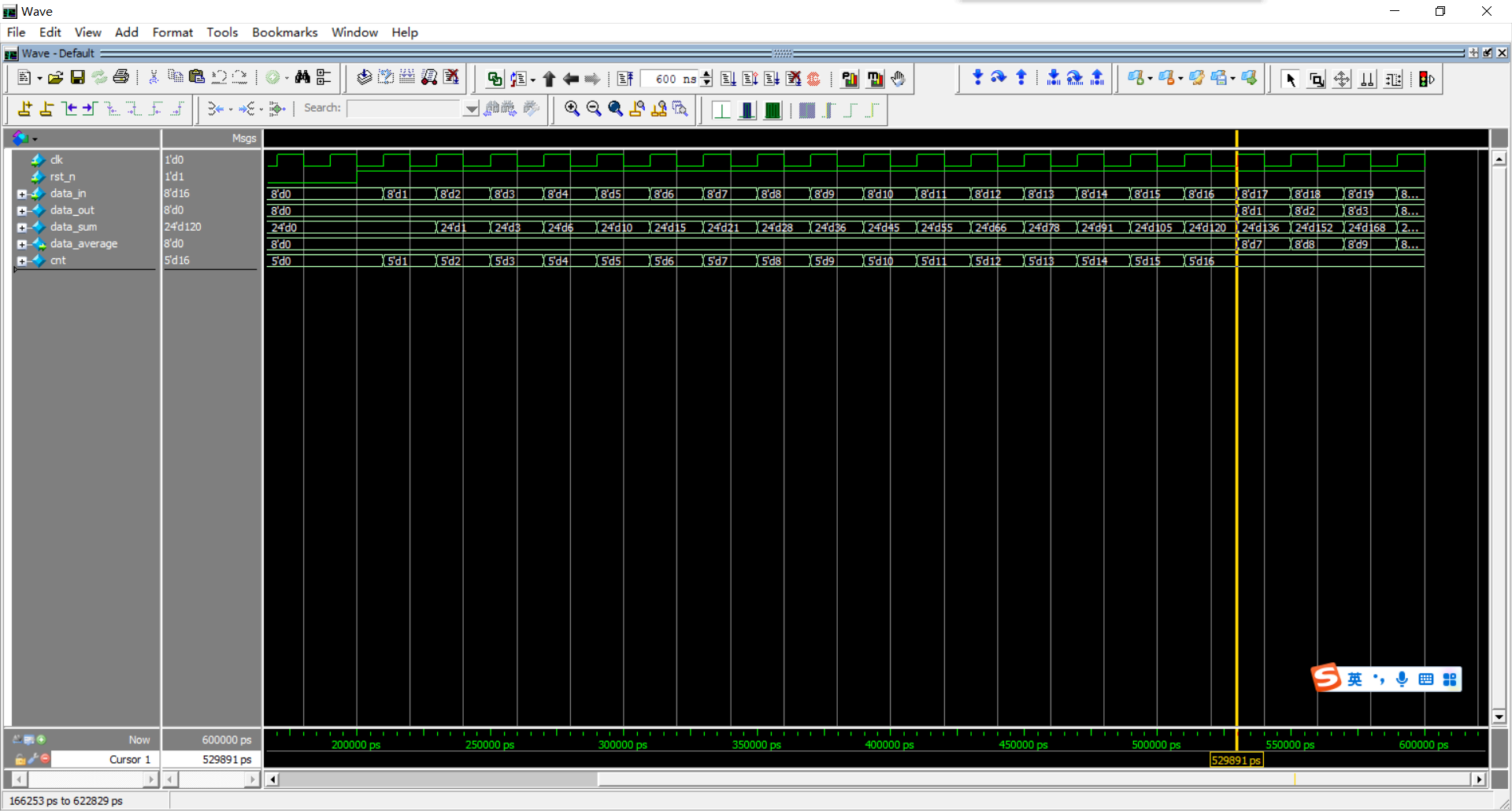
Task: Click the Step Into blue down-arrow icon
Action: point(977,77)
